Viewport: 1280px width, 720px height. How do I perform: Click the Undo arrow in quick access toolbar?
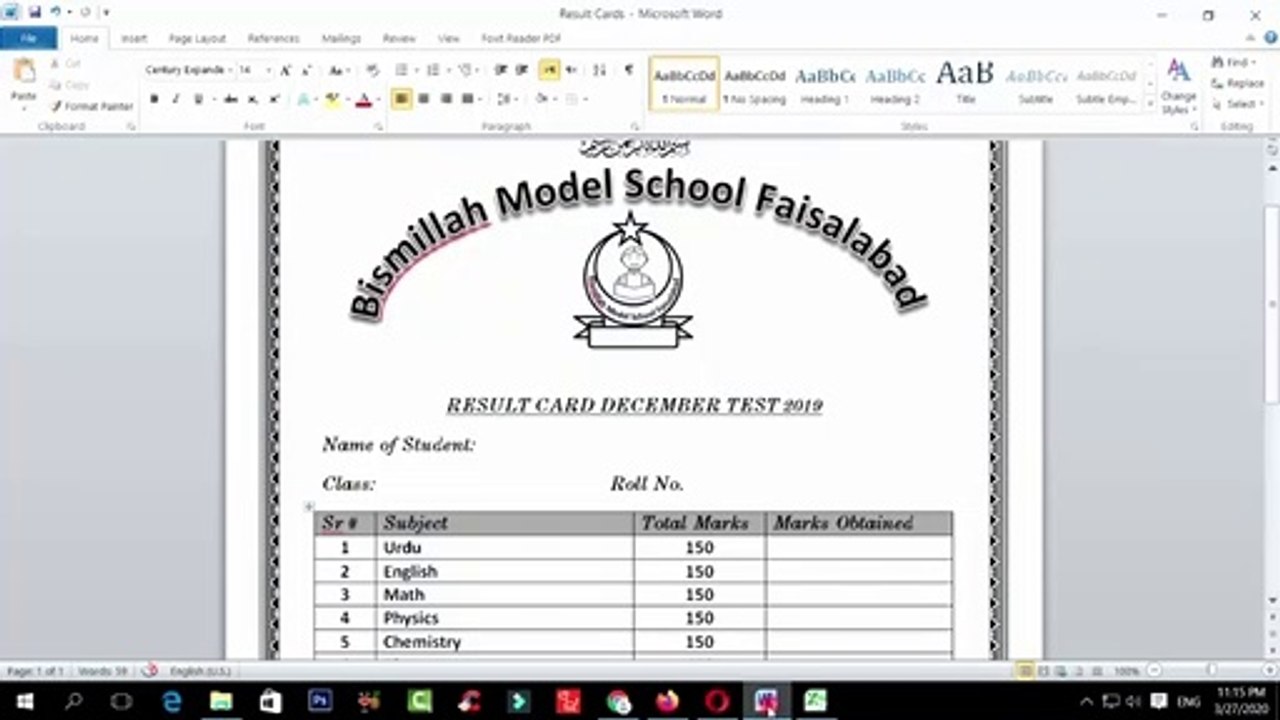pos(55,12)
